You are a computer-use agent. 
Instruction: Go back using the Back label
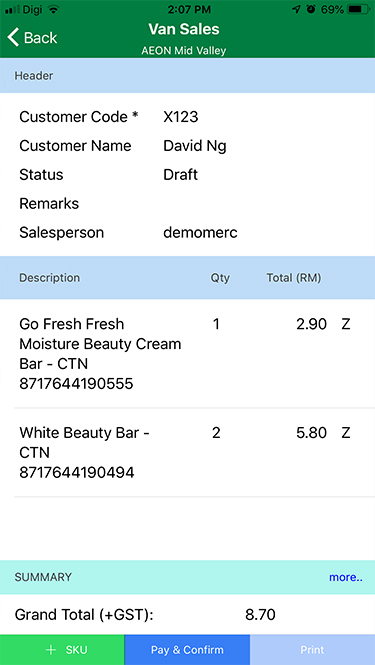click(40, 38)
